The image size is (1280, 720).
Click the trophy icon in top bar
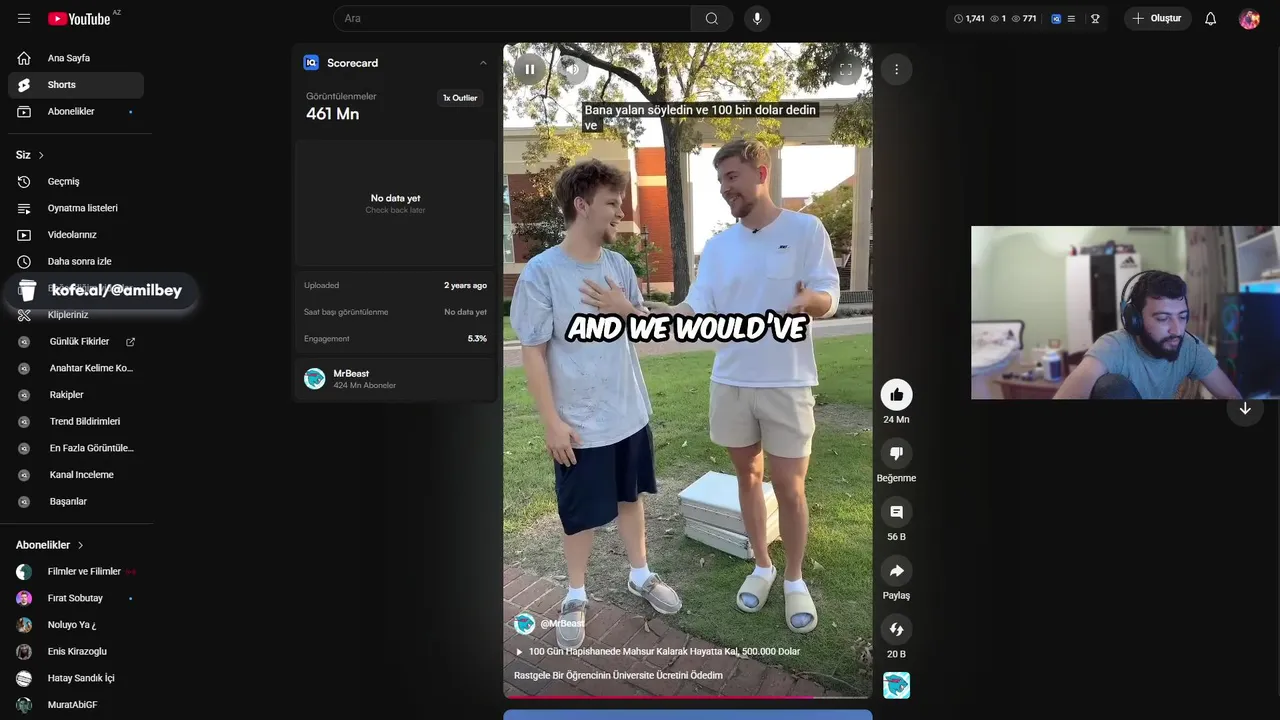pos(1095,19)
